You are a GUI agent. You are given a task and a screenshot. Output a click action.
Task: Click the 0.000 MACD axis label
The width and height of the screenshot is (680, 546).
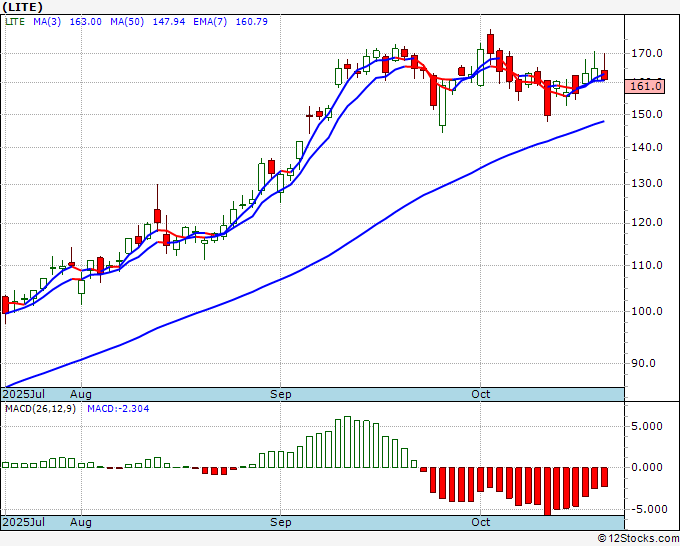point(647,468)
